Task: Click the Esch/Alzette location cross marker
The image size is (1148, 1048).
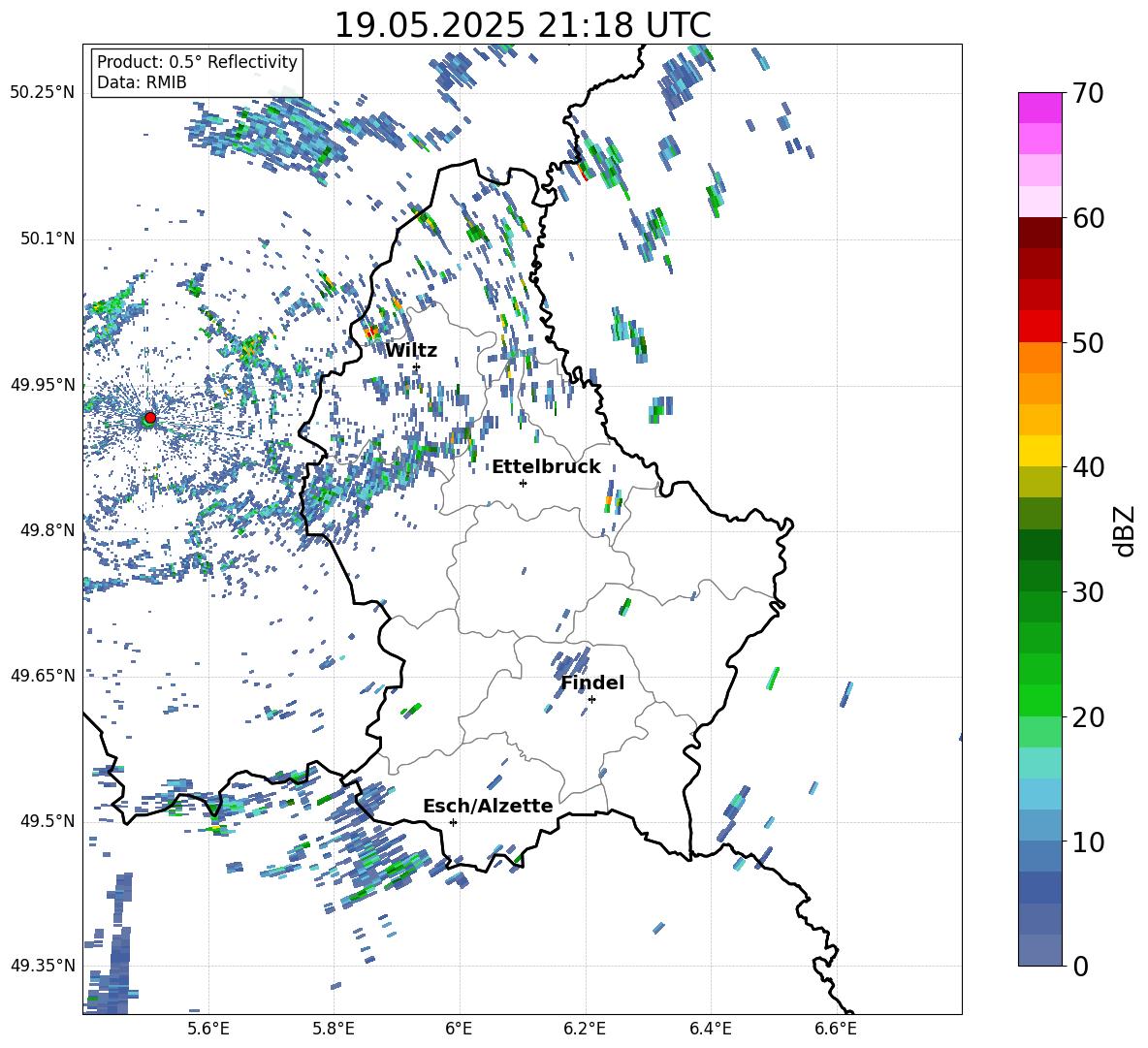Action: tap(453, 822)
